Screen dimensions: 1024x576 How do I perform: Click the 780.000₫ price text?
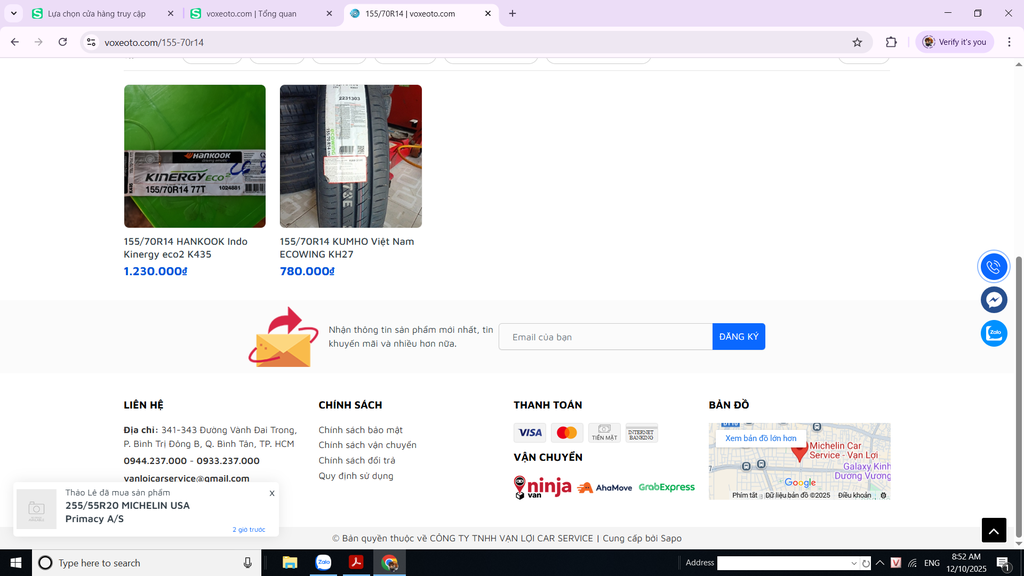coord(307,271)
